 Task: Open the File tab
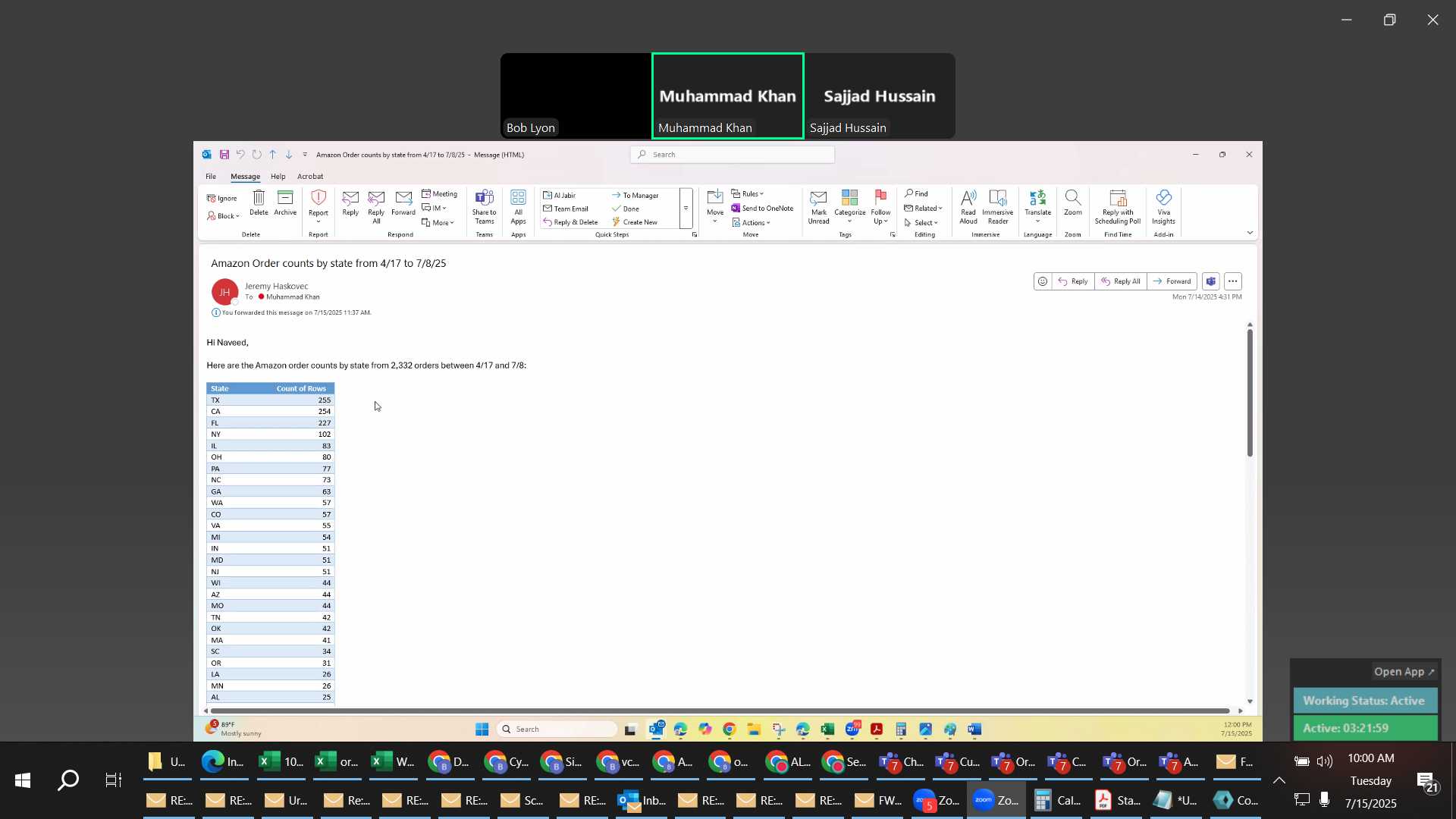211,177
